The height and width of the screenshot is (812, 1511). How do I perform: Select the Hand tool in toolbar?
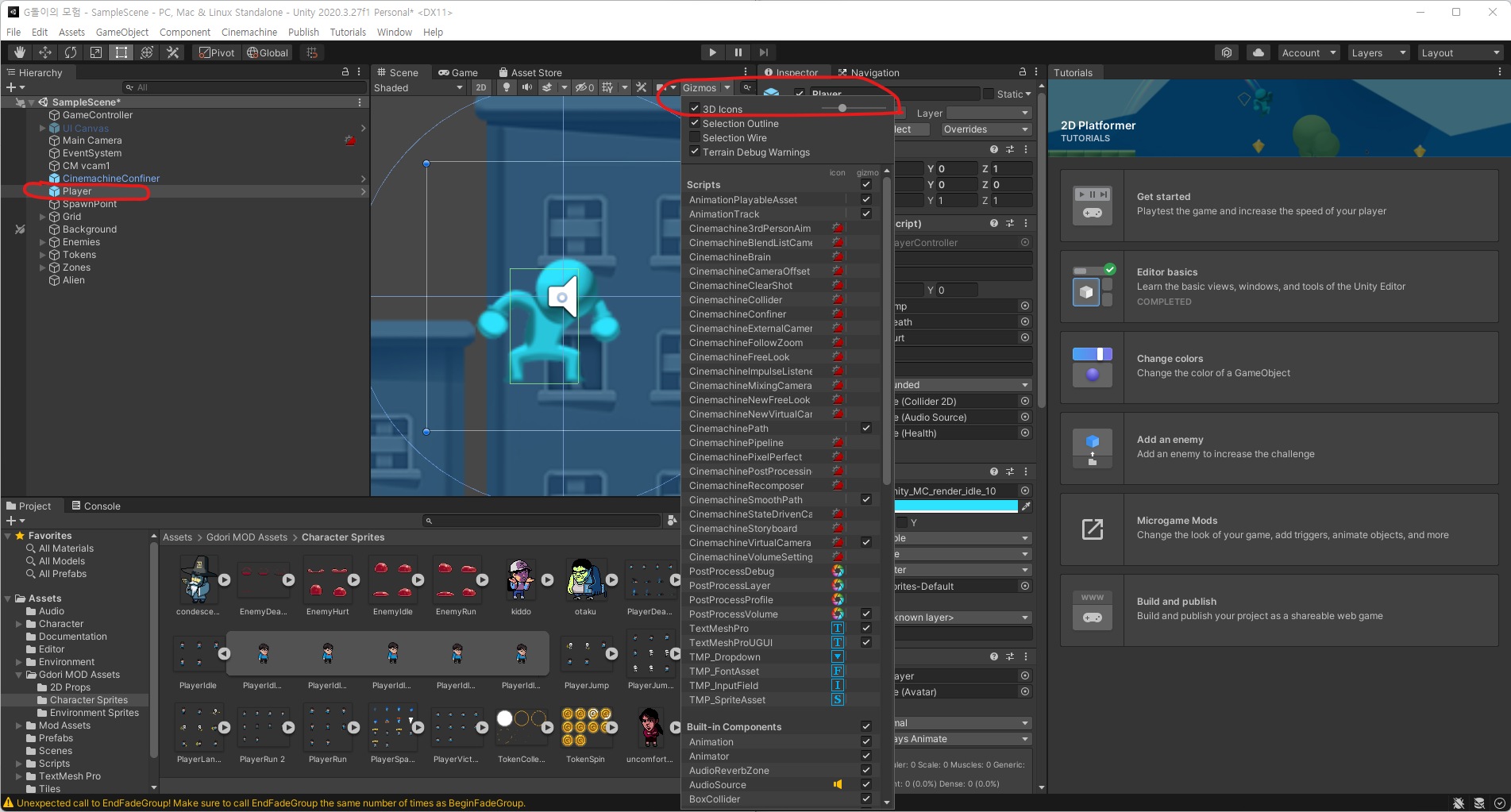pos(20,52)
